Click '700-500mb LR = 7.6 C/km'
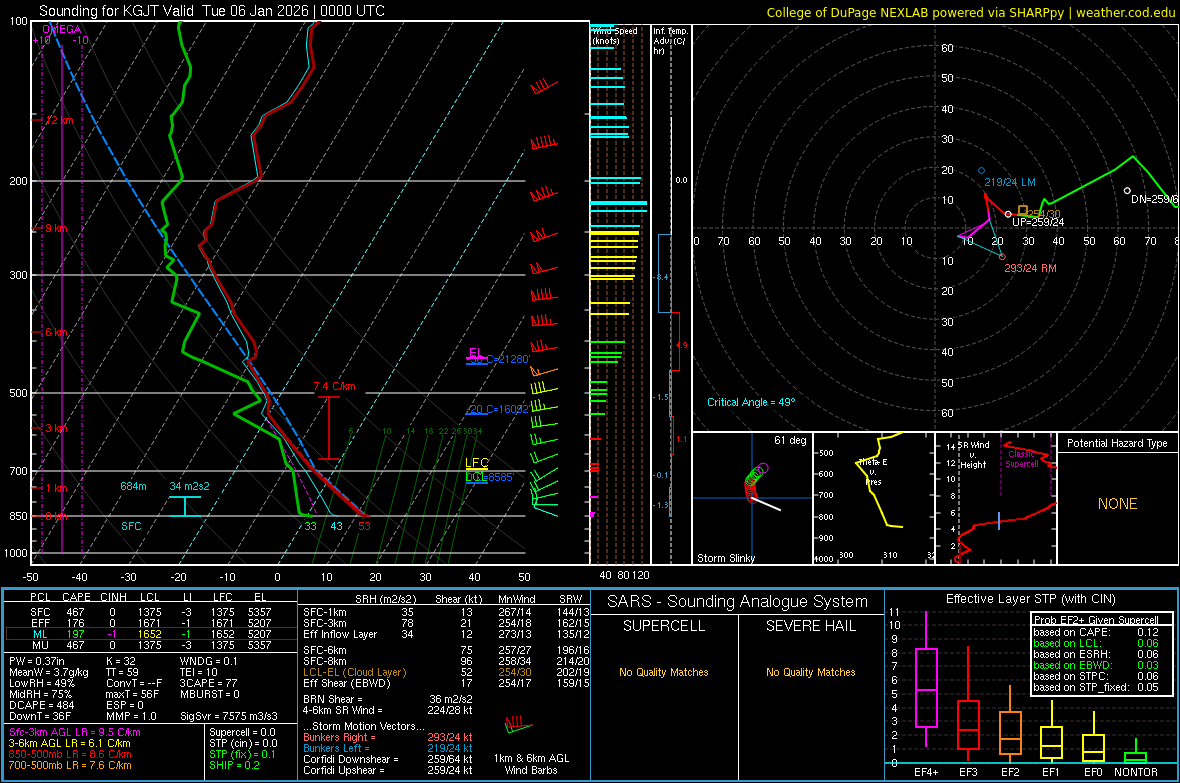This screenshot has height=783, width=1180. click(70, 765)
